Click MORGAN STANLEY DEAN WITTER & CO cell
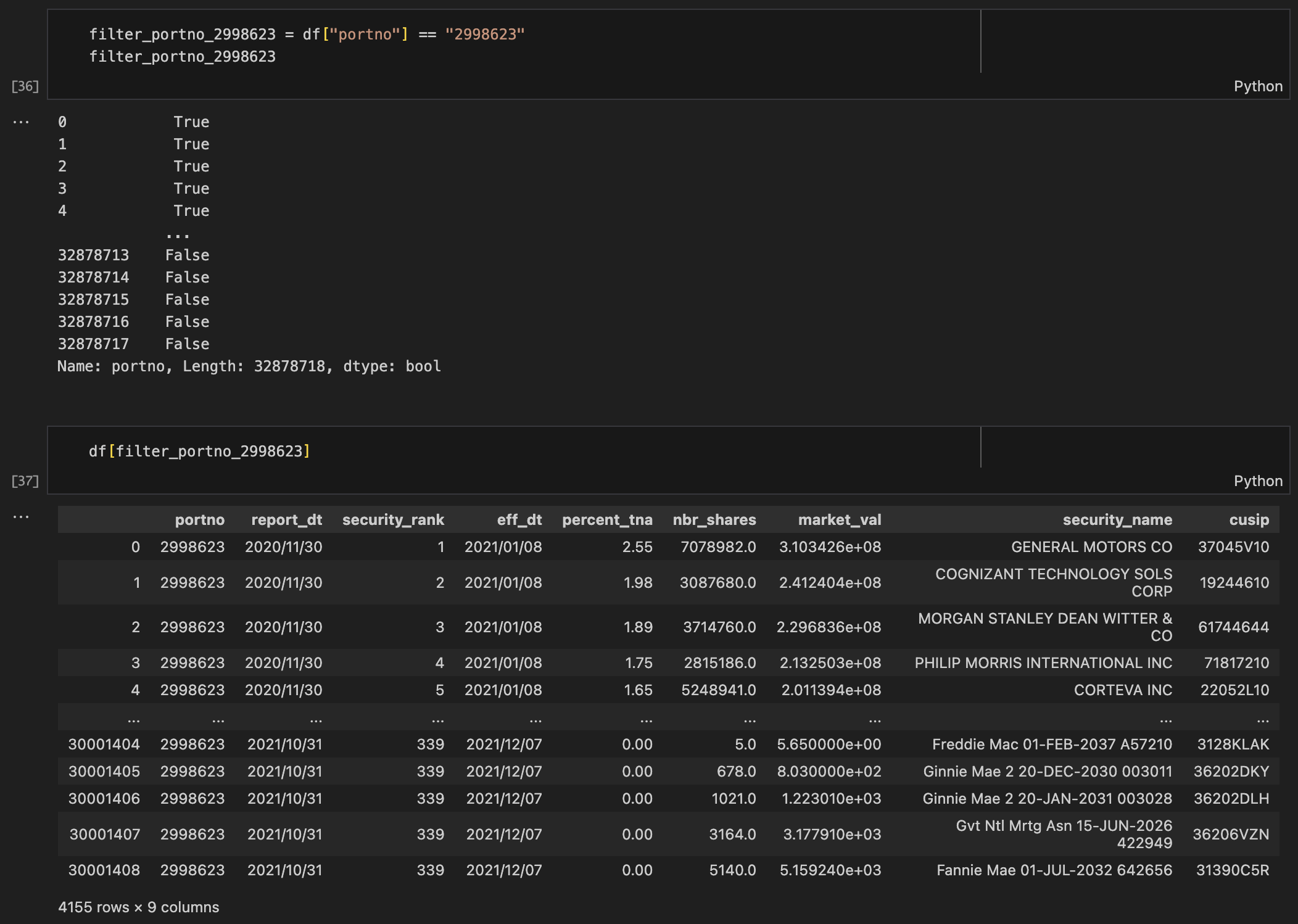1298x924 pixels. tap(1045, 627)
